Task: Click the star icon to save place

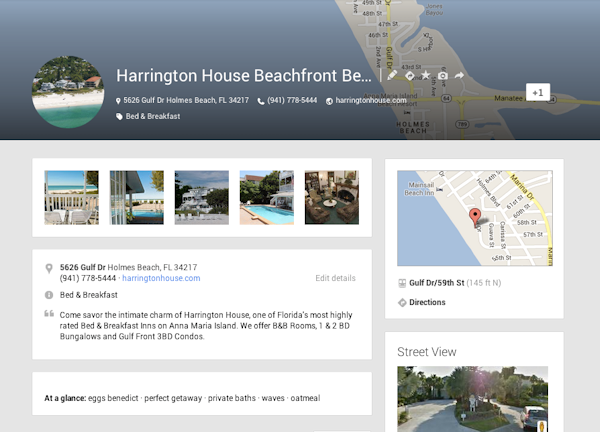Action: tap(426, 75)
